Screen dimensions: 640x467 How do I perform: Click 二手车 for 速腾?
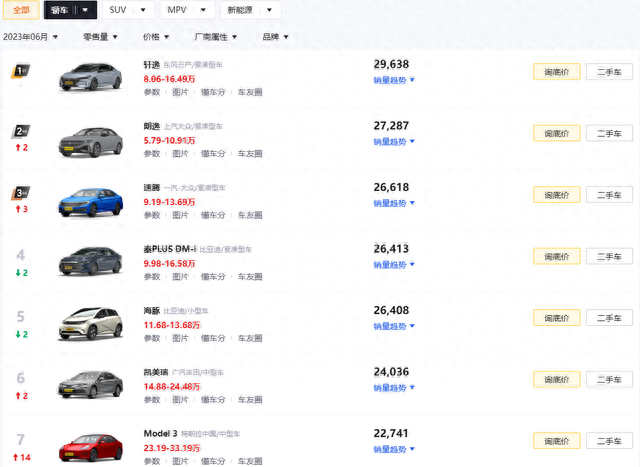click(609, 195)
